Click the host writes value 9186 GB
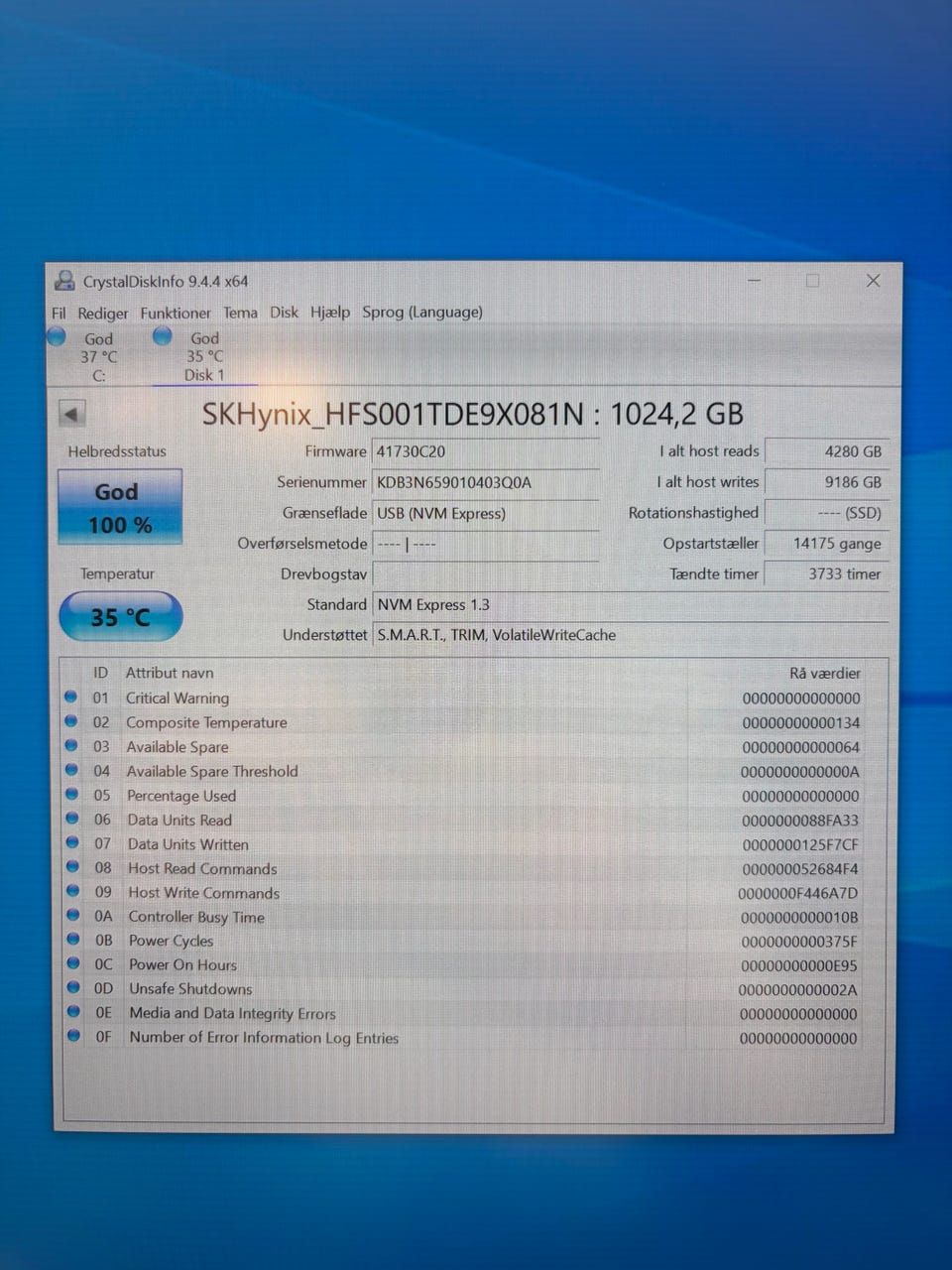 coord(827,482)
